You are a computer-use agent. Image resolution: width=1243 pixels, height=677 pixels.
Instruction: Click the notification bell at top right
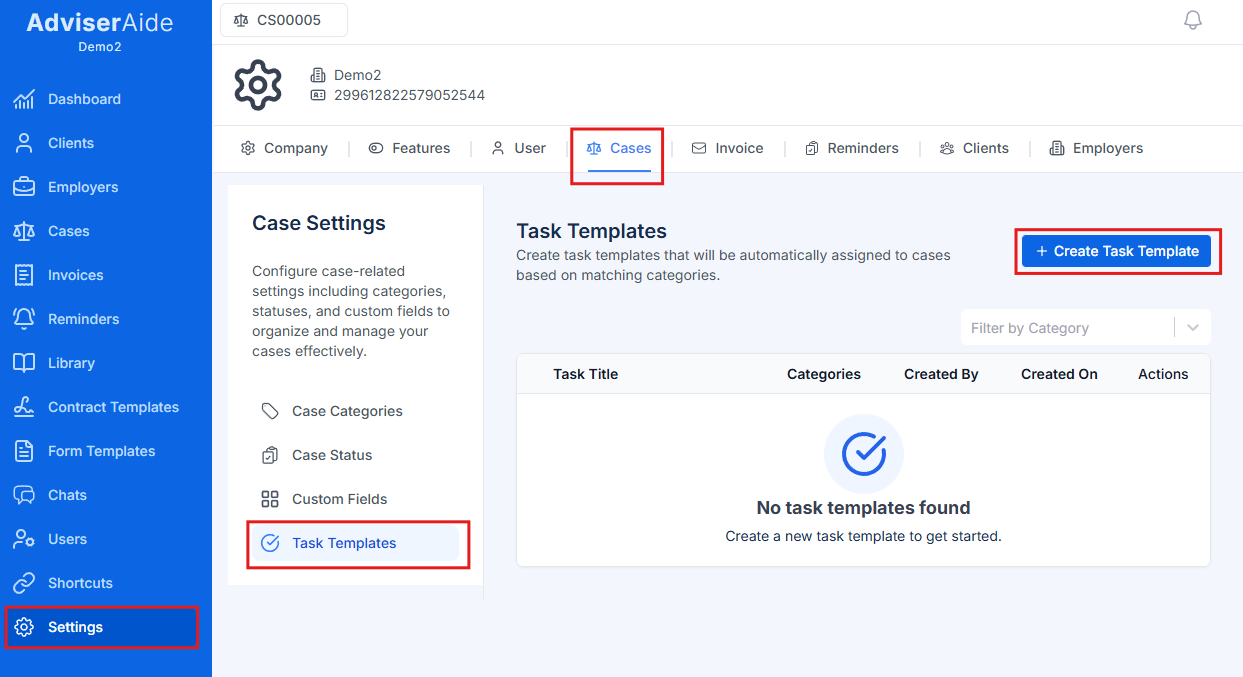coord(1192,19)
